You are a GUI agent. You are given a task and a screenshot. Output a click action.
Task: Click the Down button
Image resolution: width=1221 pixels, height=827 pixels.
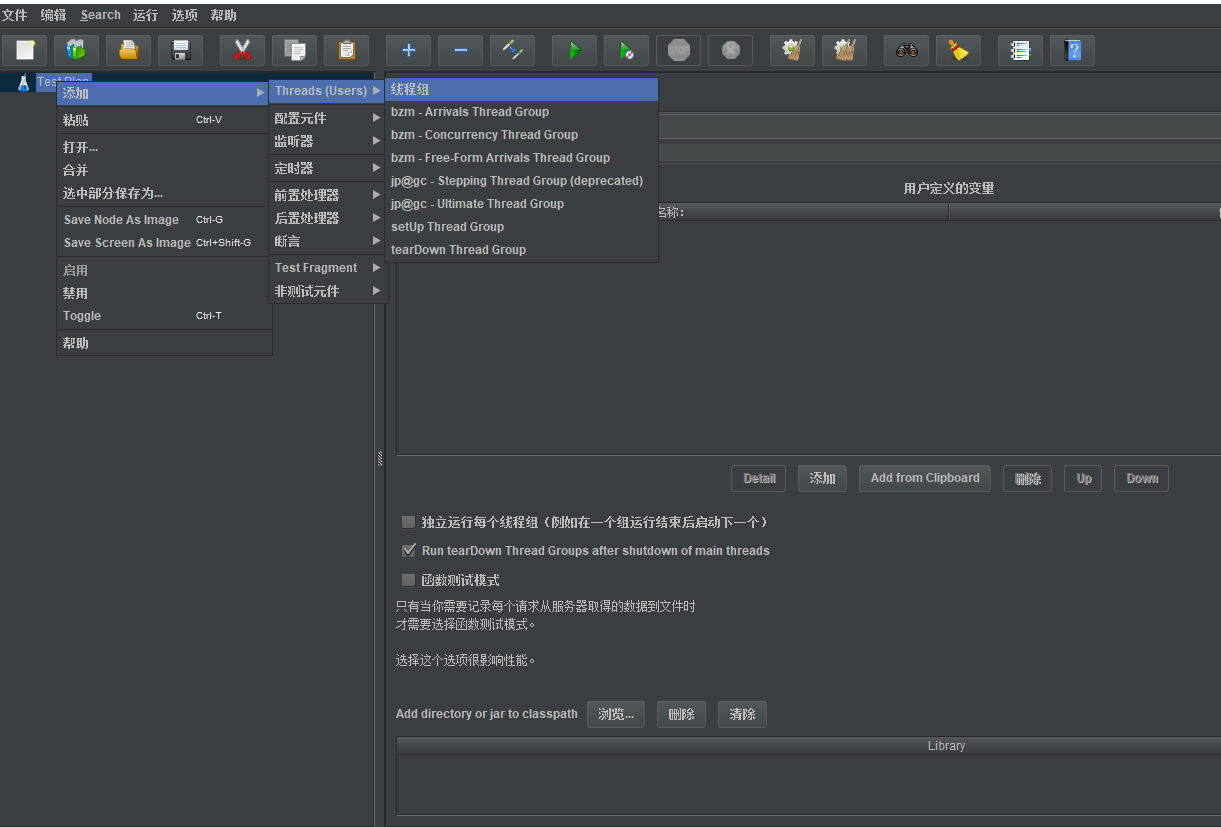(1142, 478)
